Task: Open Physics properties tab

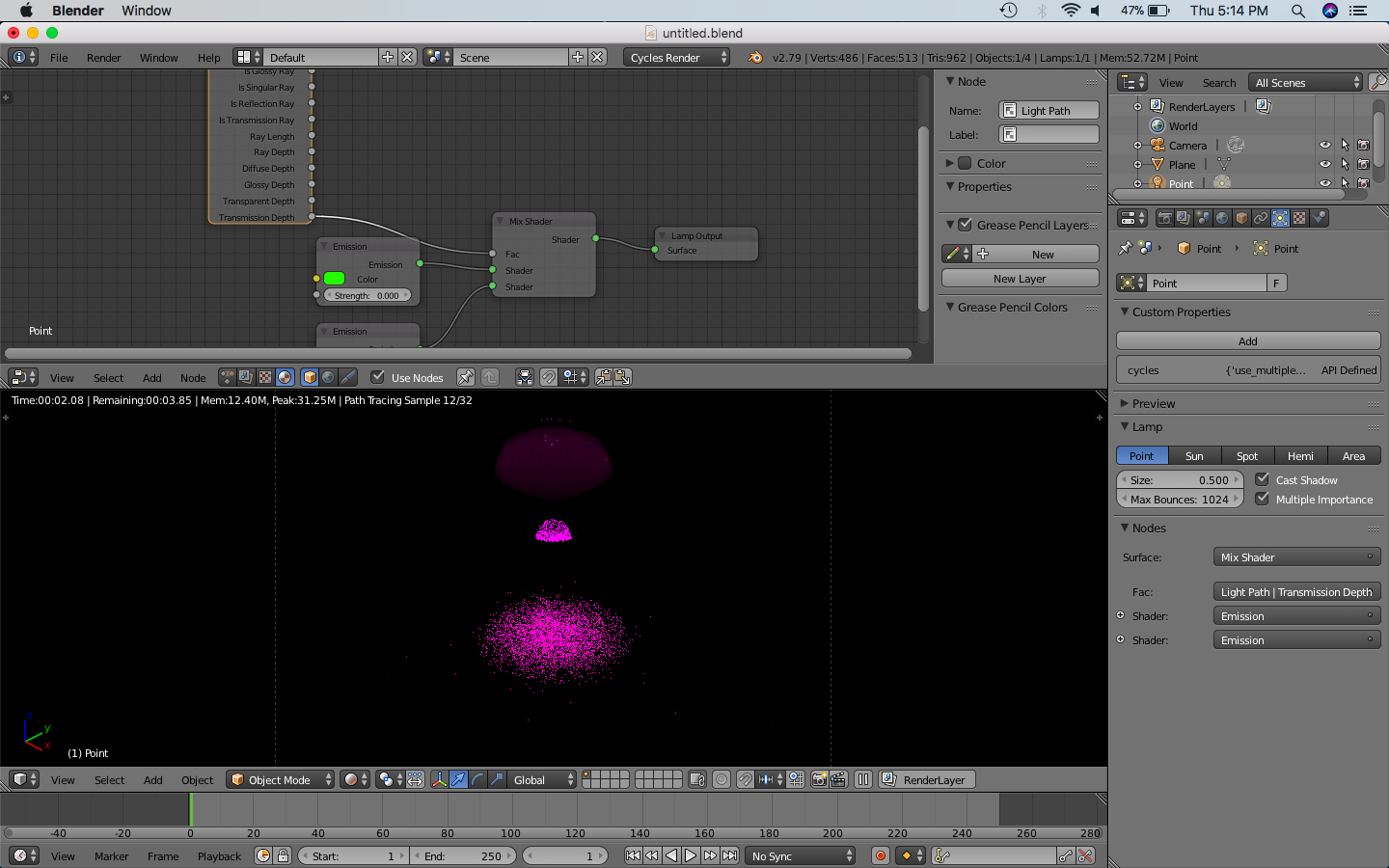Action: coord(1319,218)
